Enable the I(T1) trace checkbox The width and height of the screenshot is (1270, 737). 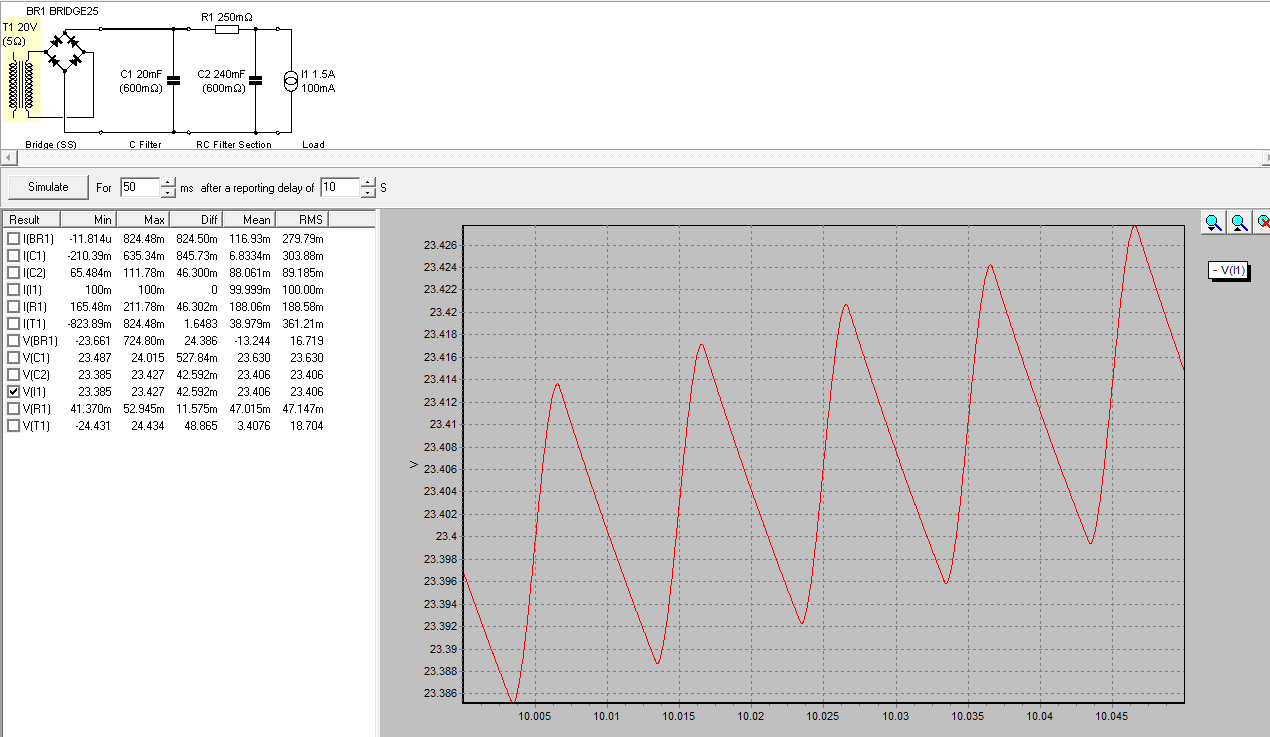[13, 324]
